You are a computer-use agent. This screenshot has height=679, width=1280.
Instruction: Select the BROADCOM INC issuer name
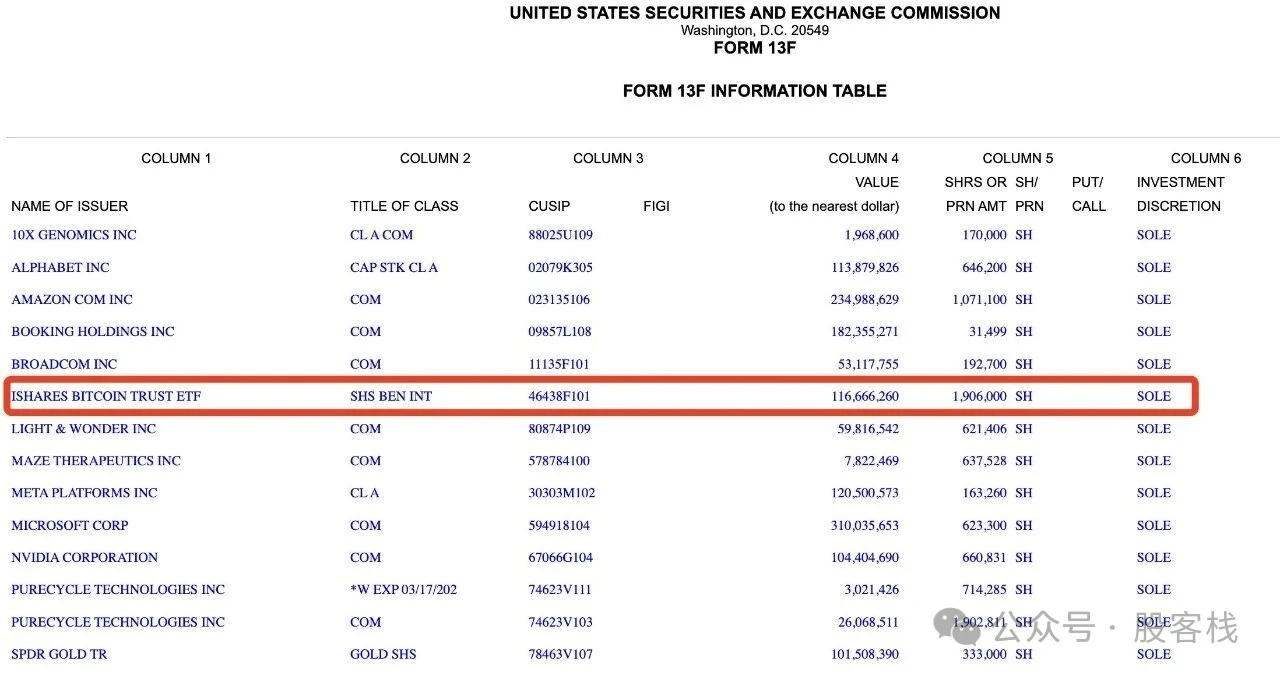[64, 364]
